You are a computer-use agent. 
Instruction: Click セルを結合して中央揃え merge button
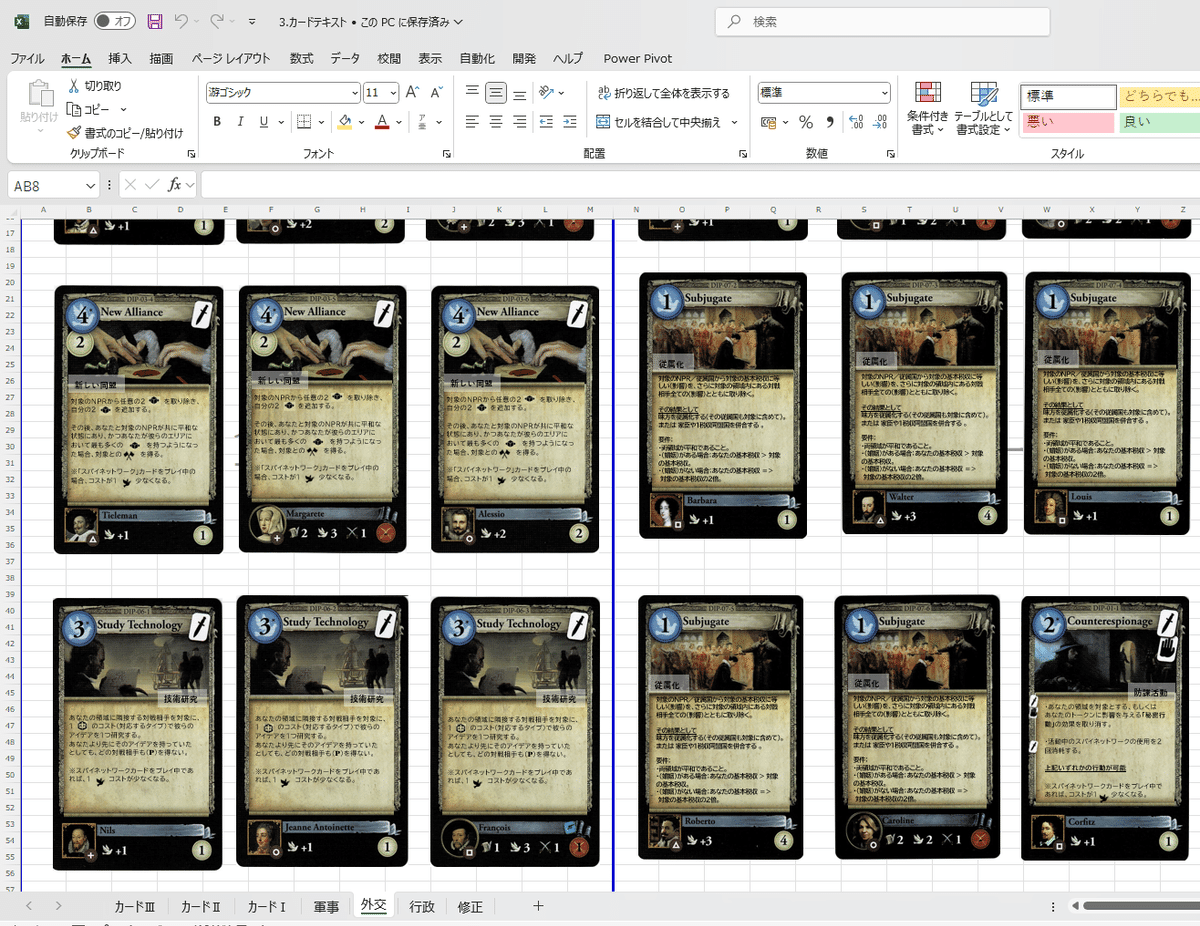tap(659, 122)
